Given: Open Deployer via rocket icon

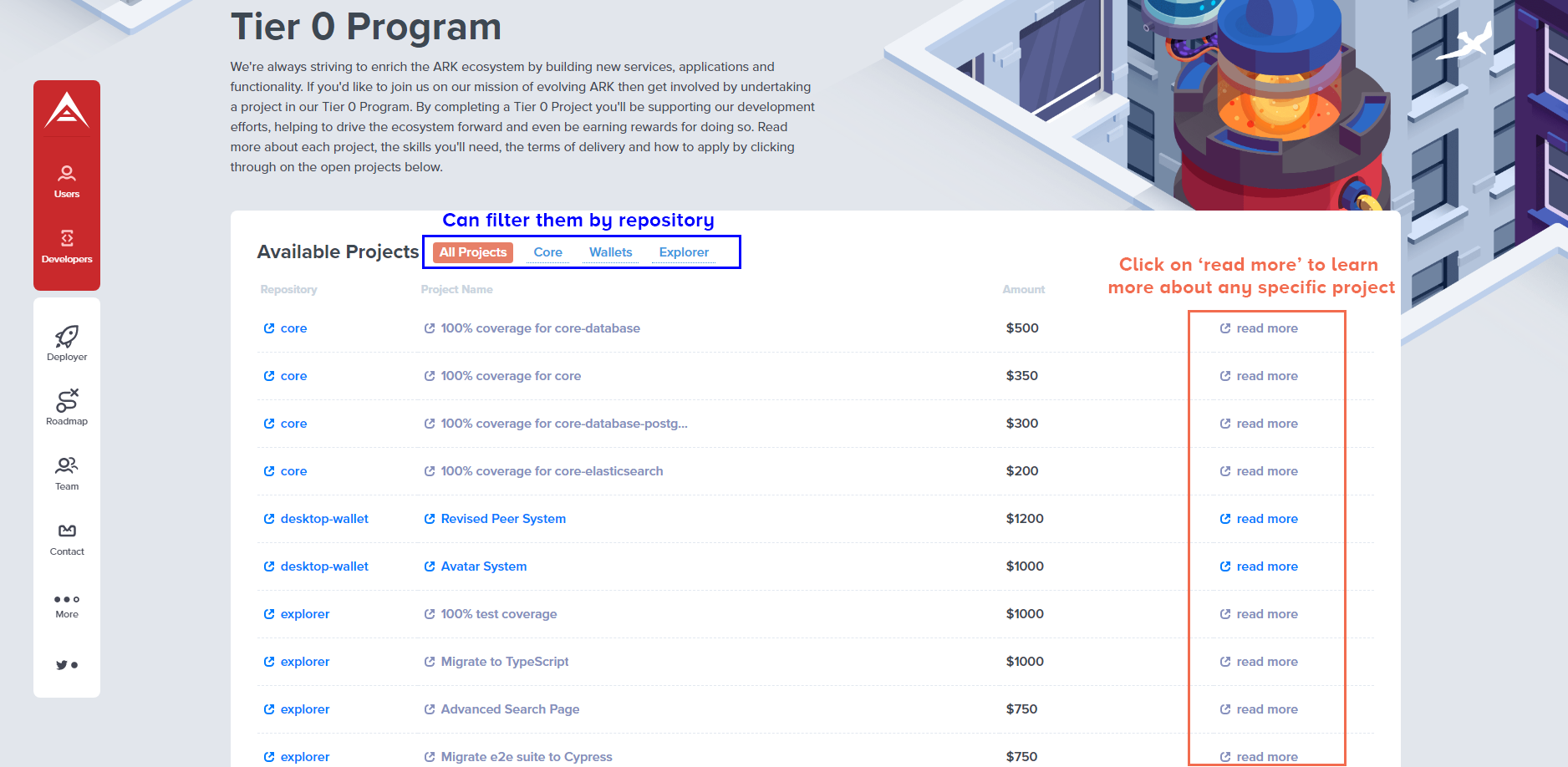Looking at the screenshot, I should (67, 343).
